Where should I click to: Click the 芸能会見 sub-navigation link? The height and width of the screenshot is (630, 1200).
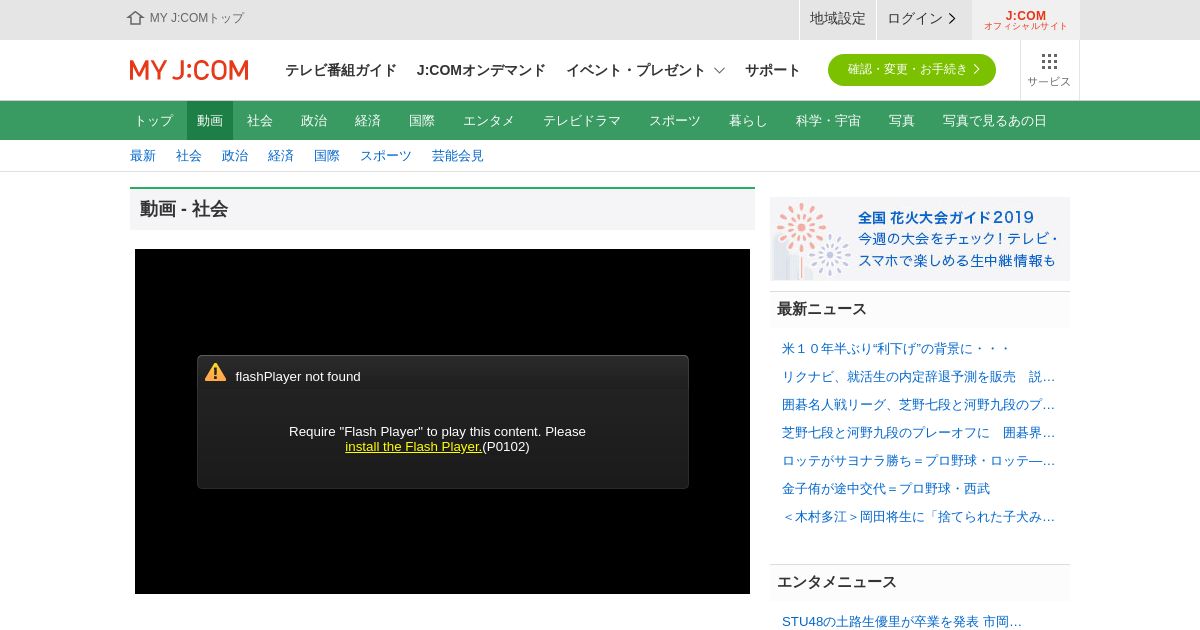click(458, 156)
